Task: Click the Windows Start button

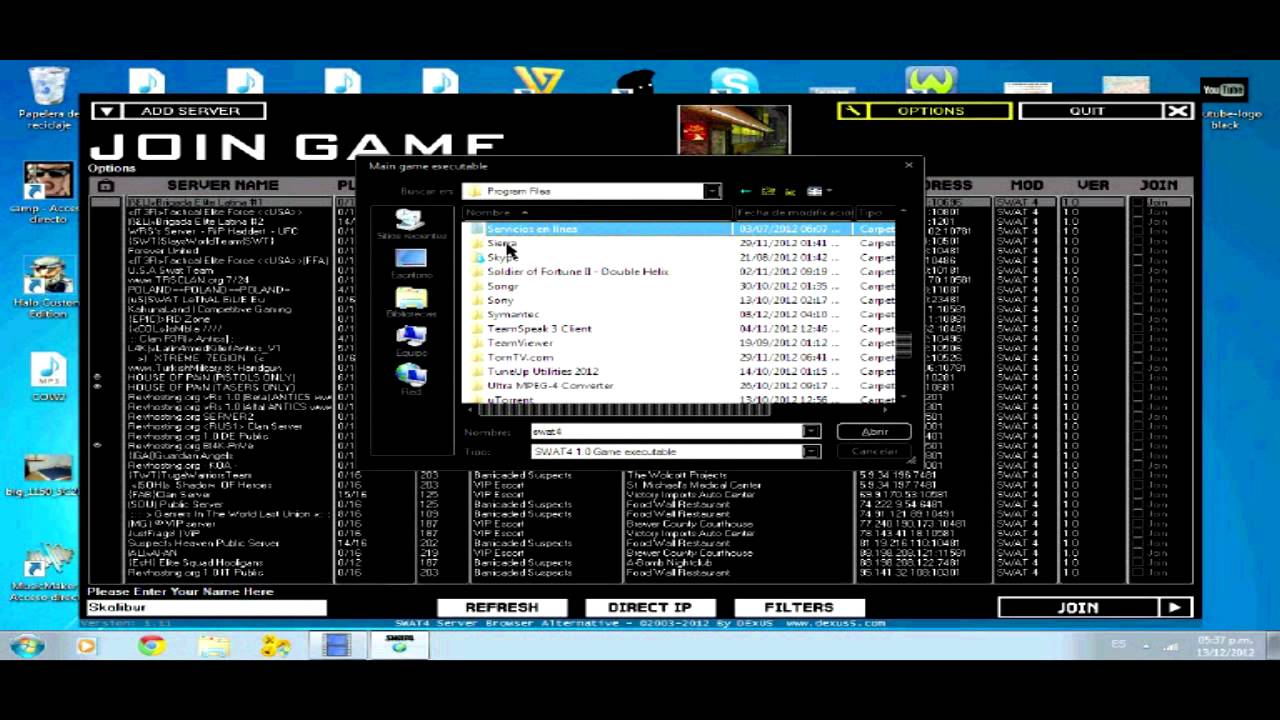Action: click(27, 646)
